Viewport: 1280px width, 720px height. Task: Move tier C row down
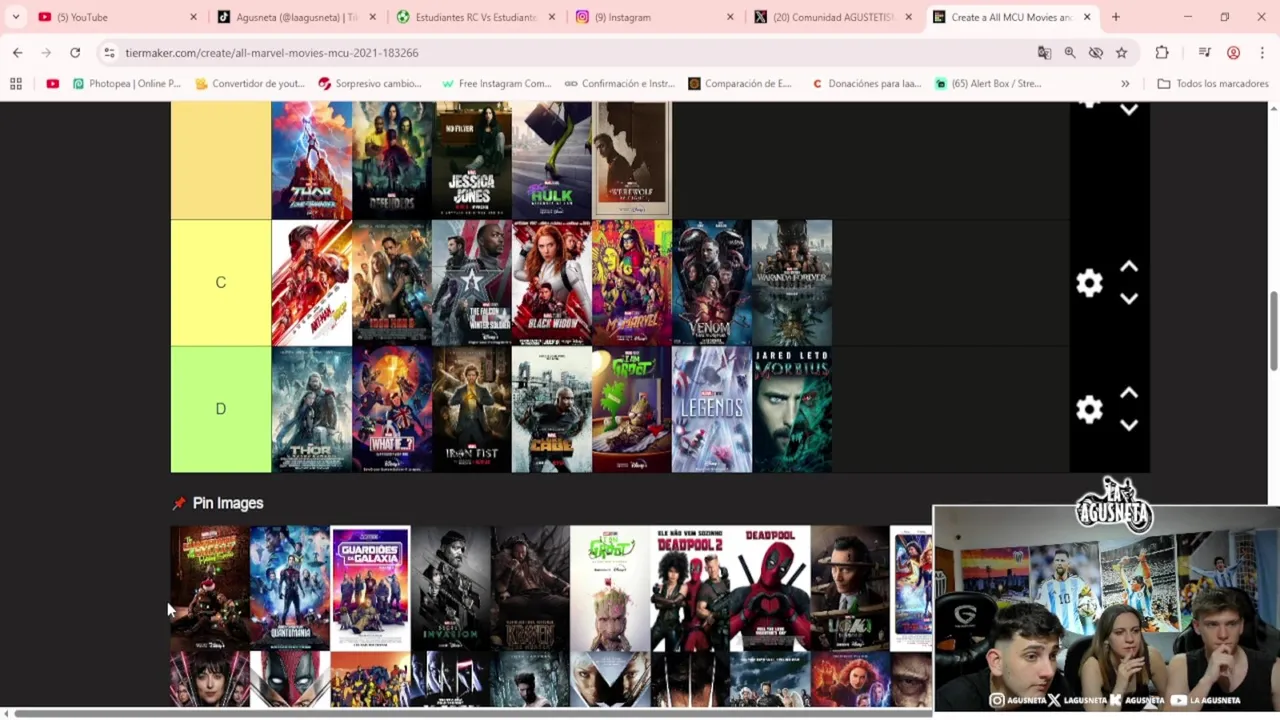1129,299
